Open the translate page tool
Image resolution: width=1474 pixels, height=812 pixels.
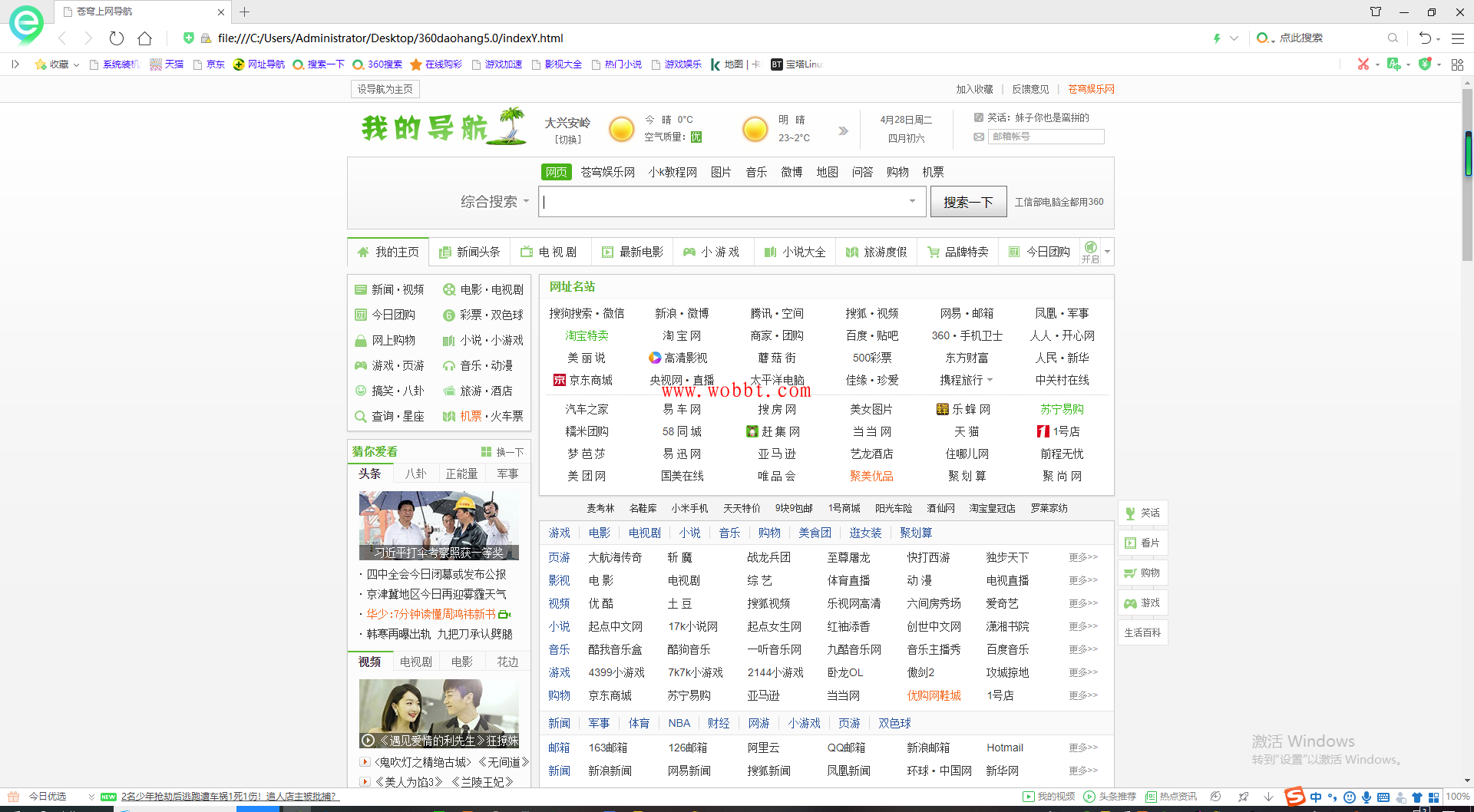click(x=1393, y=64)
